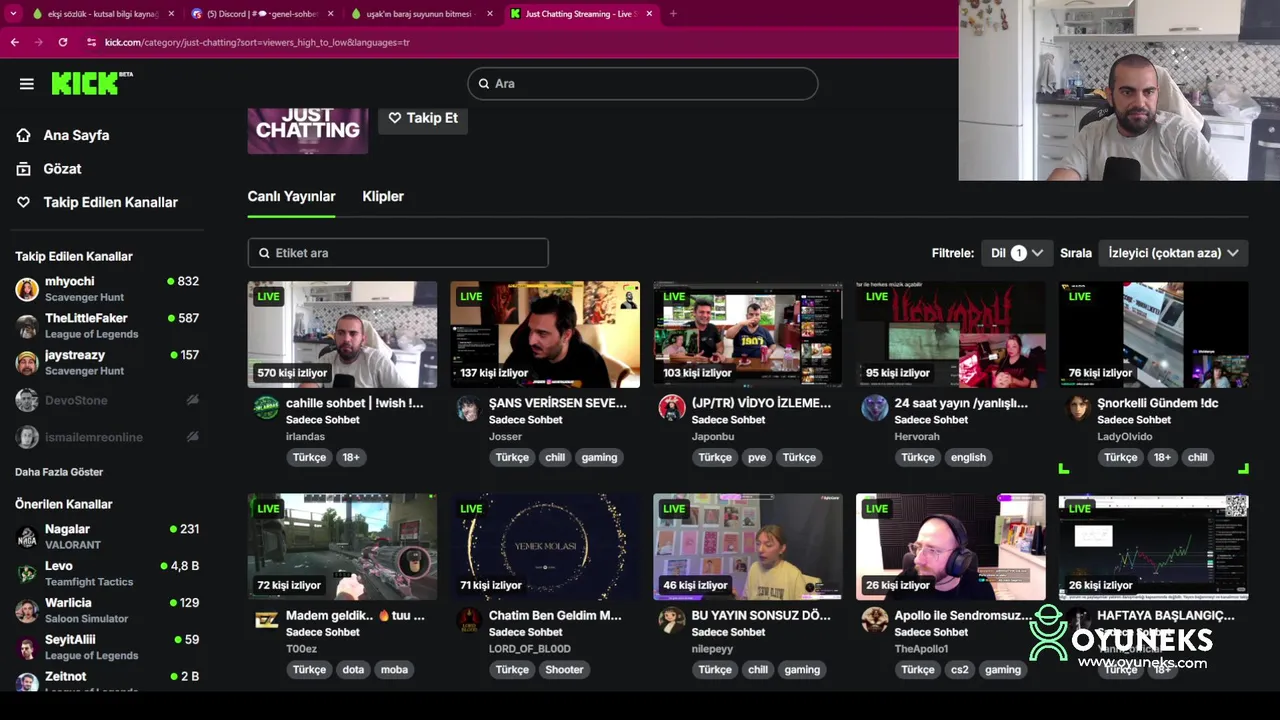Viewport: 1280px width, 720px height.
Task: Click LadyOlvido streamer avatar
Action: 1077,408
